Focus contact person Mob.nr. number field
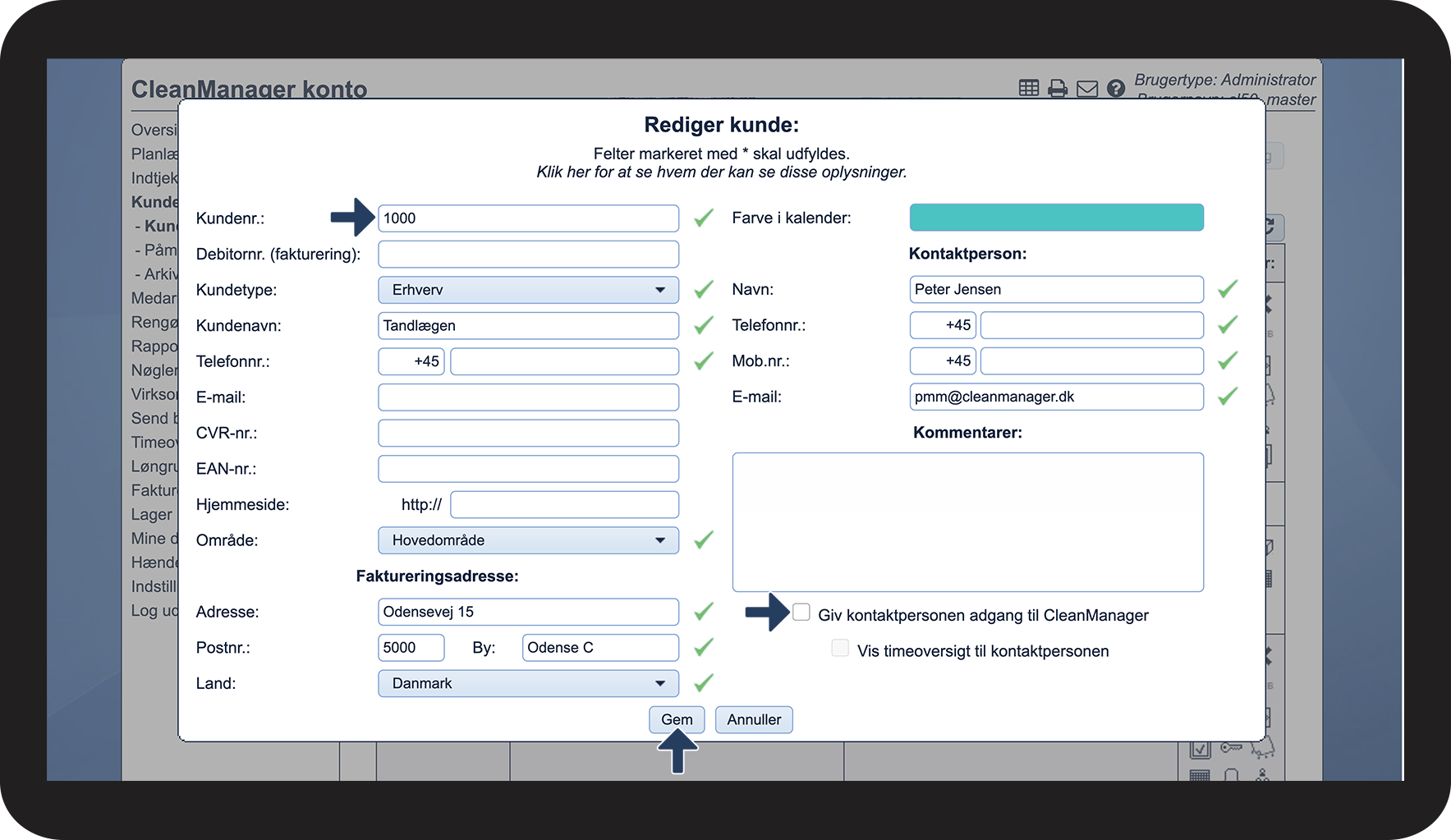Image resolution: width=1451 pixels, height=840 pixels. [x=1092, y=360]
